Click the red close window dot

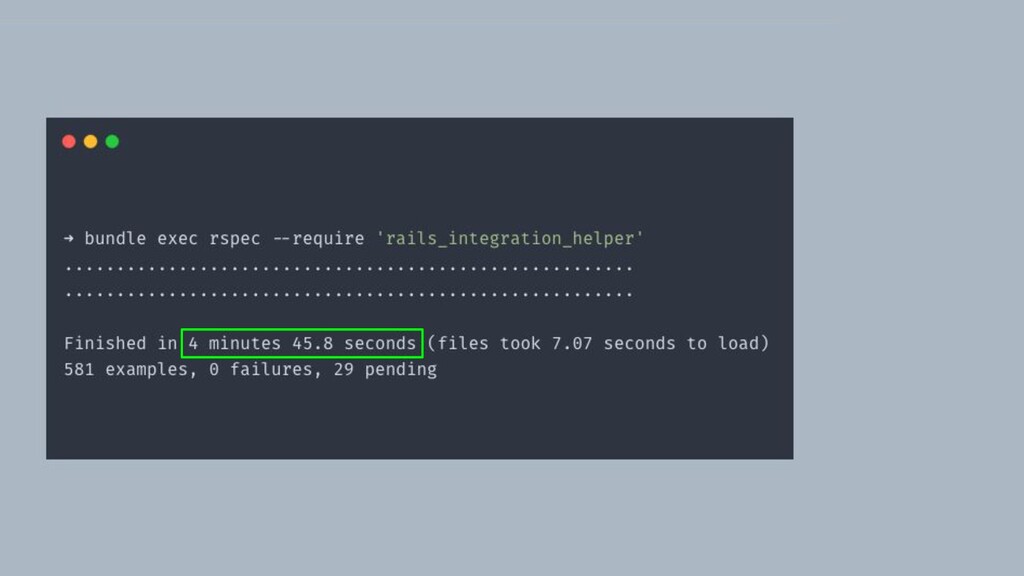[x=69, y=142]
